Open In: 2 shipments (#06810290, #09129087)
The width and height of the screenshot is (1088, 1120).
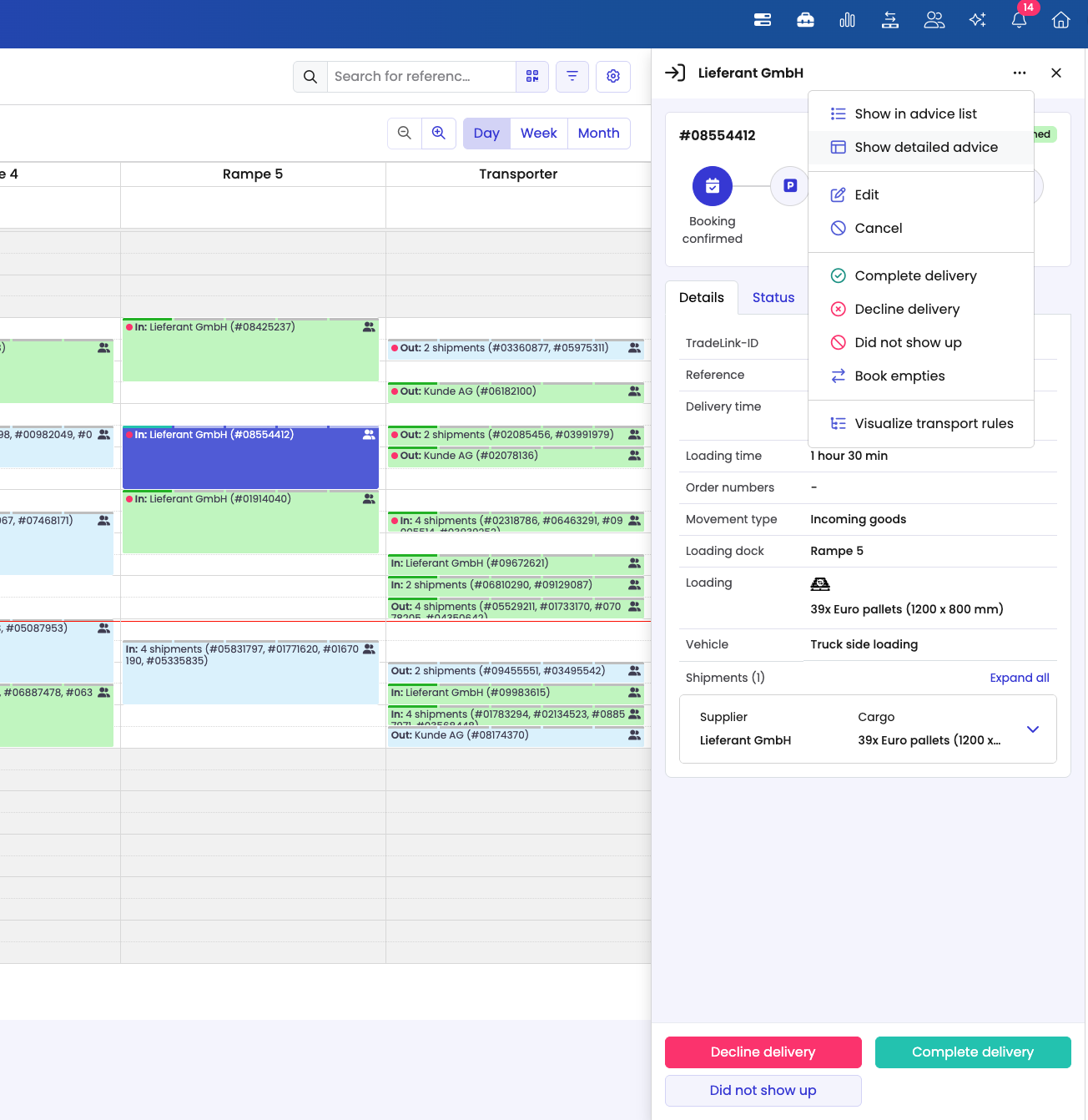516,586
